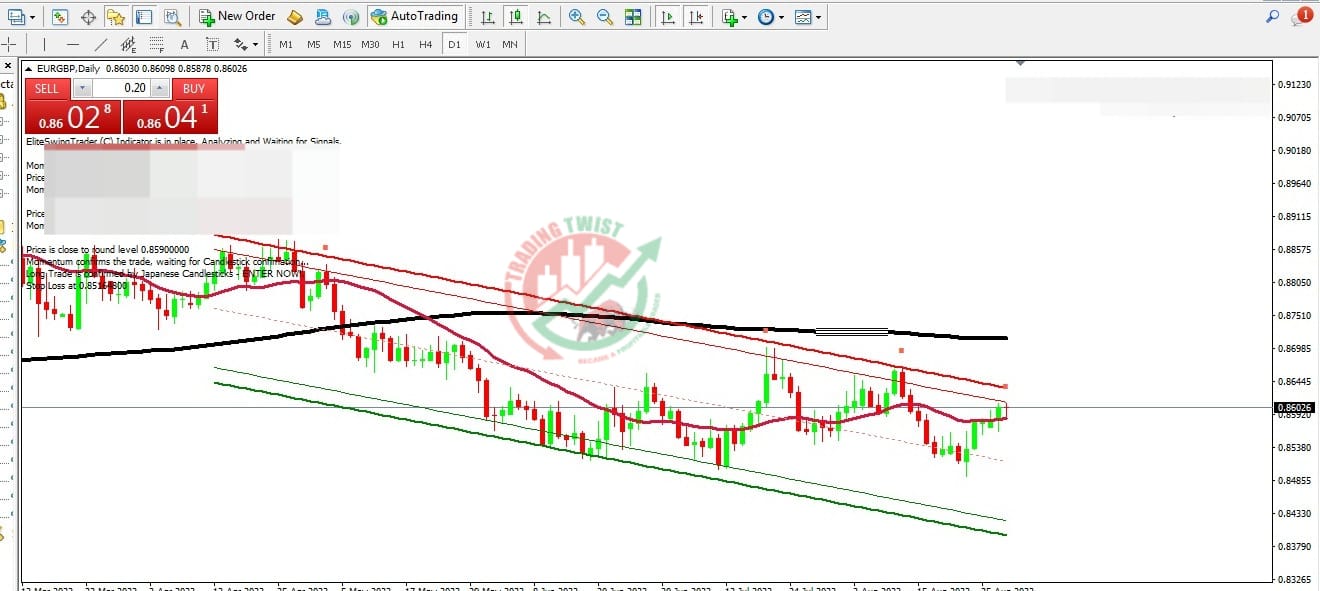The image size is (1320, 591).
Task: Open MetaEditor with the yellow book icon
Action: coord(295,17)
